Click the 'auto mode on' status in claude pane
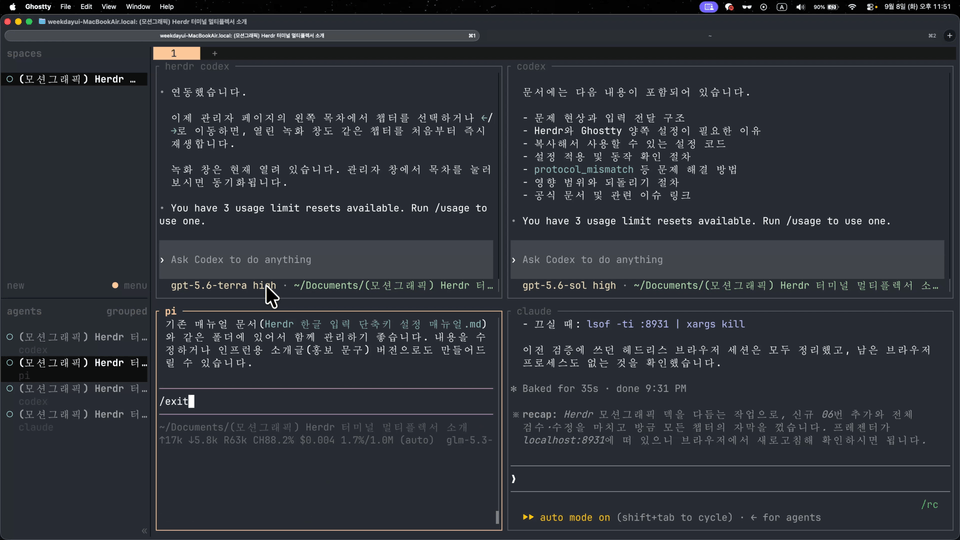960x540 pixels. (x=574, y=517)
